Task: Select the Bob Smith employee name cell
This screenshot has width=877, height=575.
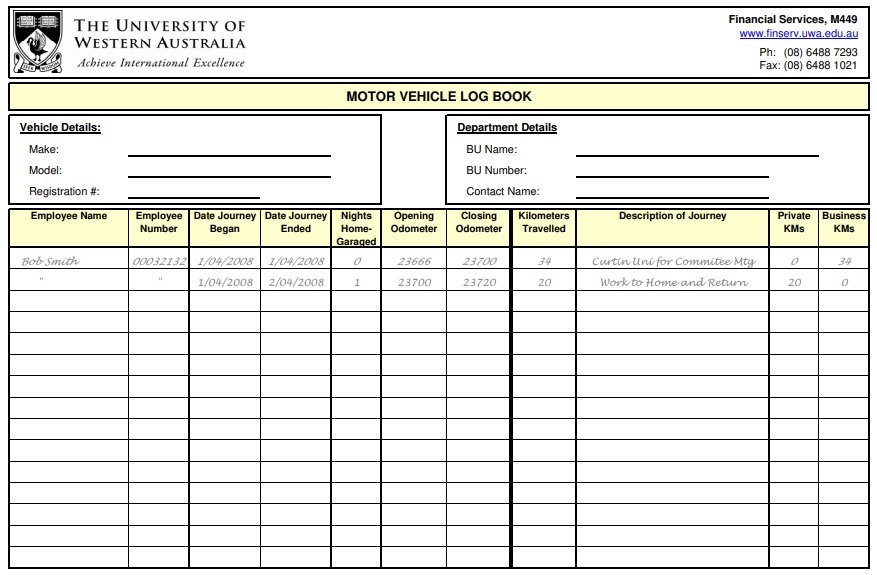Action: pos(51,261)
